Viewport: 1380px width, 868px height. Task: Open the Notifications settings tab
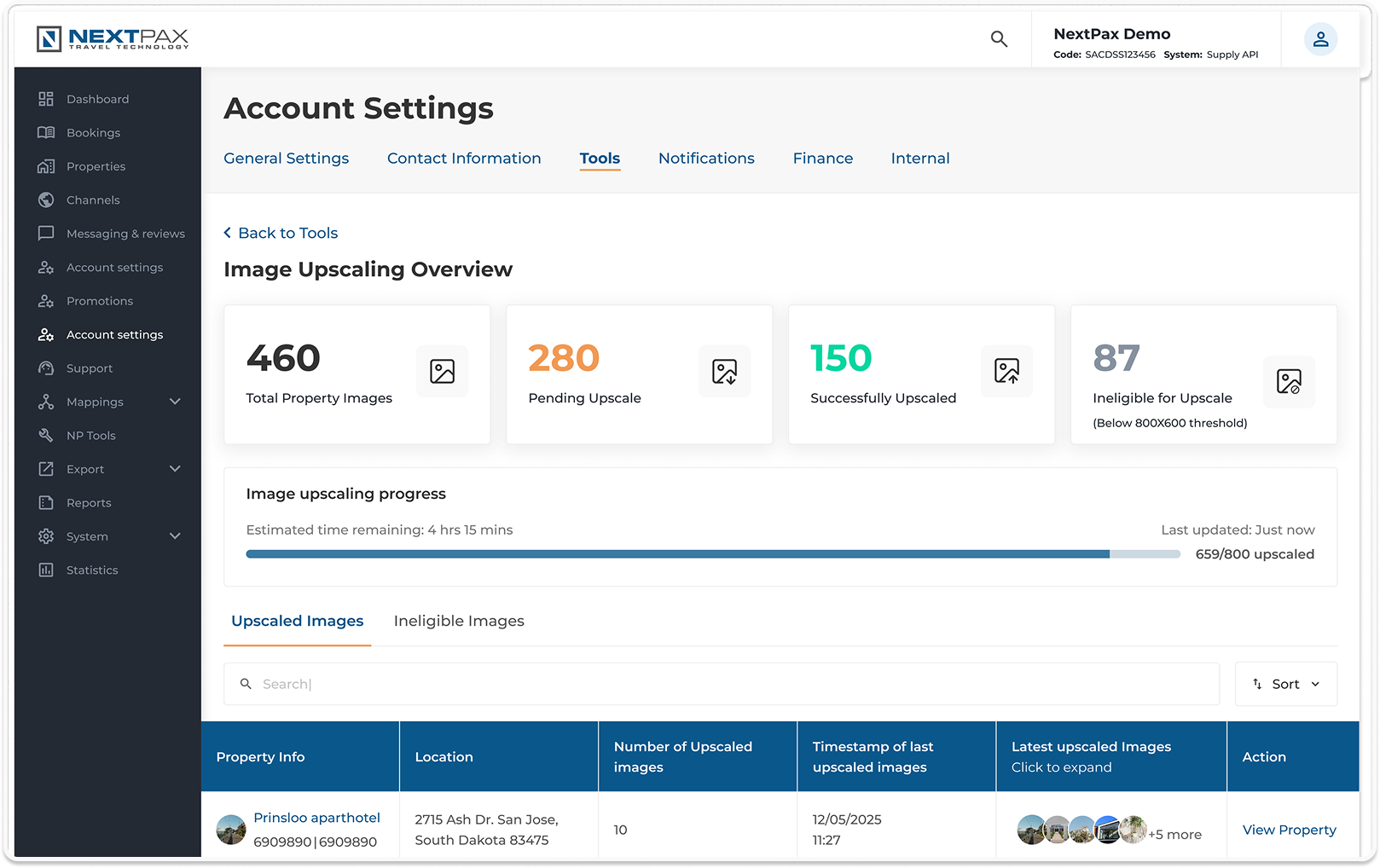tap(706, 159)
